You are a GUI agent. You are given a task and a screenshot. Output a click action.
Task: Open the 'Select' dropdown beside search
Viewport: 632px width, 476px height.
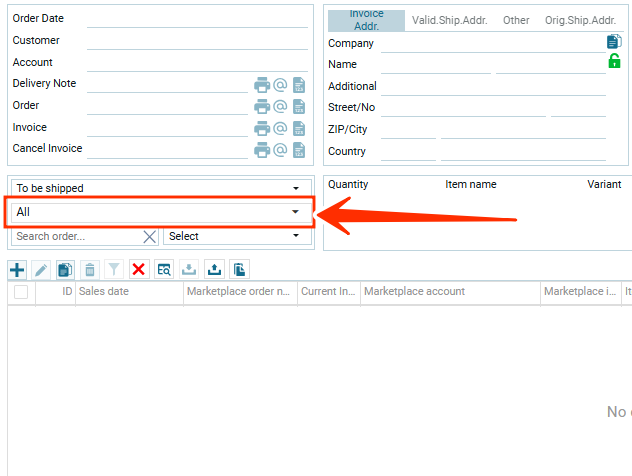click(x=234, y=236)
